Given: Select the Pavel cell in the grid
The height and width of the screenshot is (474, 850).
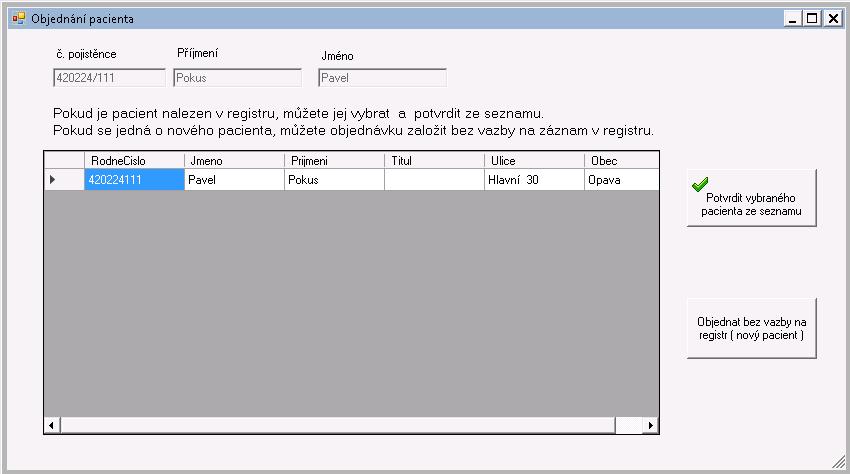Looking at the screenshot, I should (x=234, y=180).
